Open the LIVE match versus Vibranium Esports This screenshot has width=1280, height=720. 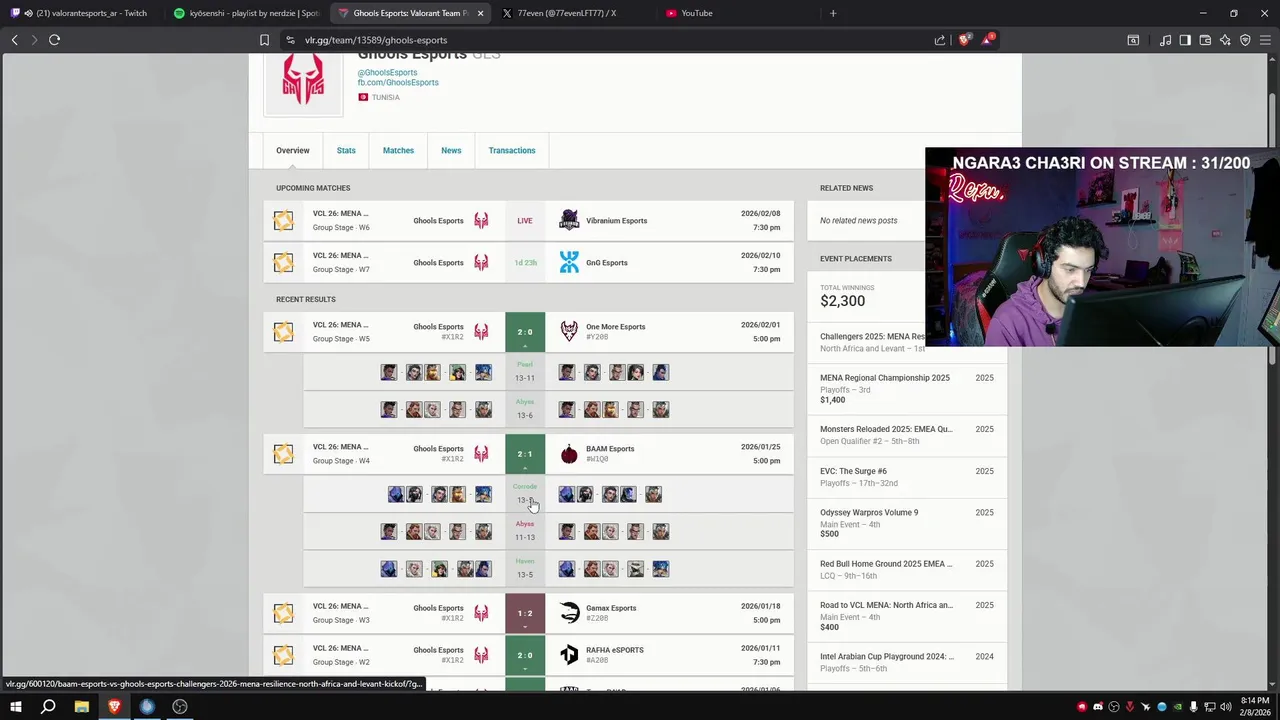pyautogui.click(x=528, y=220)
